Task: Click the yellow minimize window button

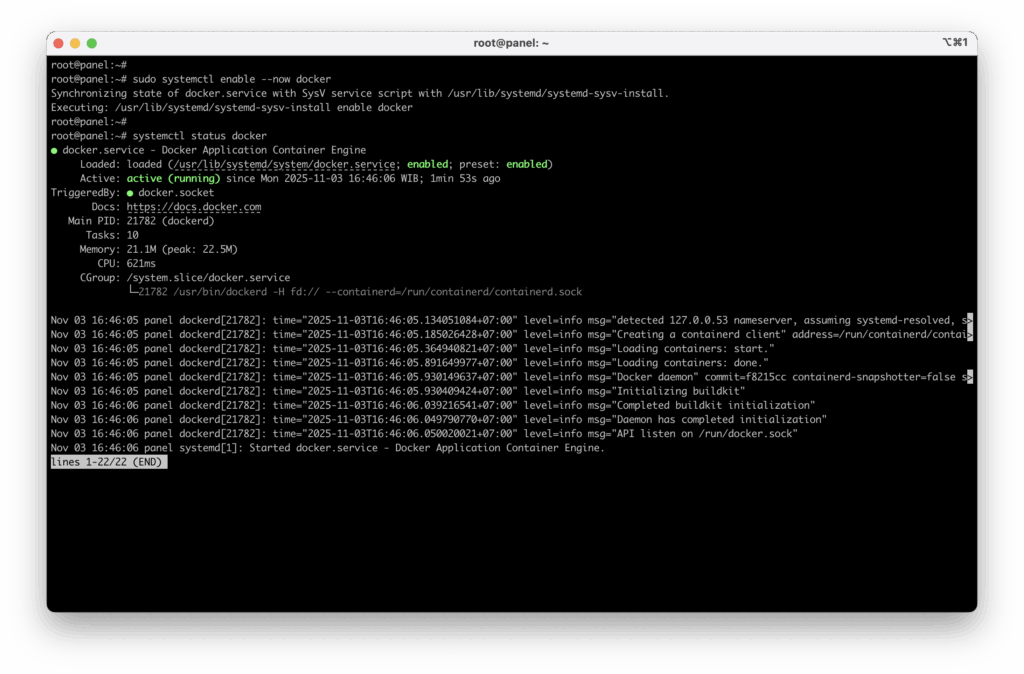Action: tap(75, 43)
